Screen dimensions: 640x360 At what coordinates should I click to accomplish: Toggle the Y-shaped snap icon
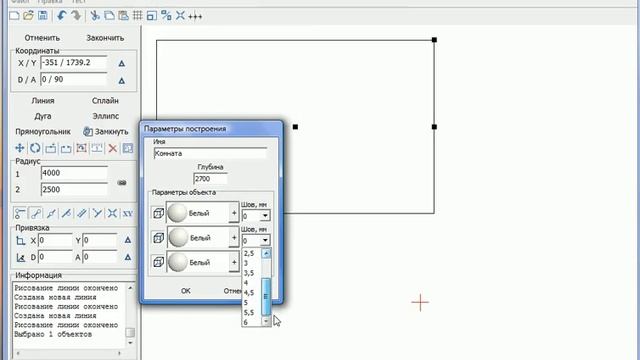point(97,213)
